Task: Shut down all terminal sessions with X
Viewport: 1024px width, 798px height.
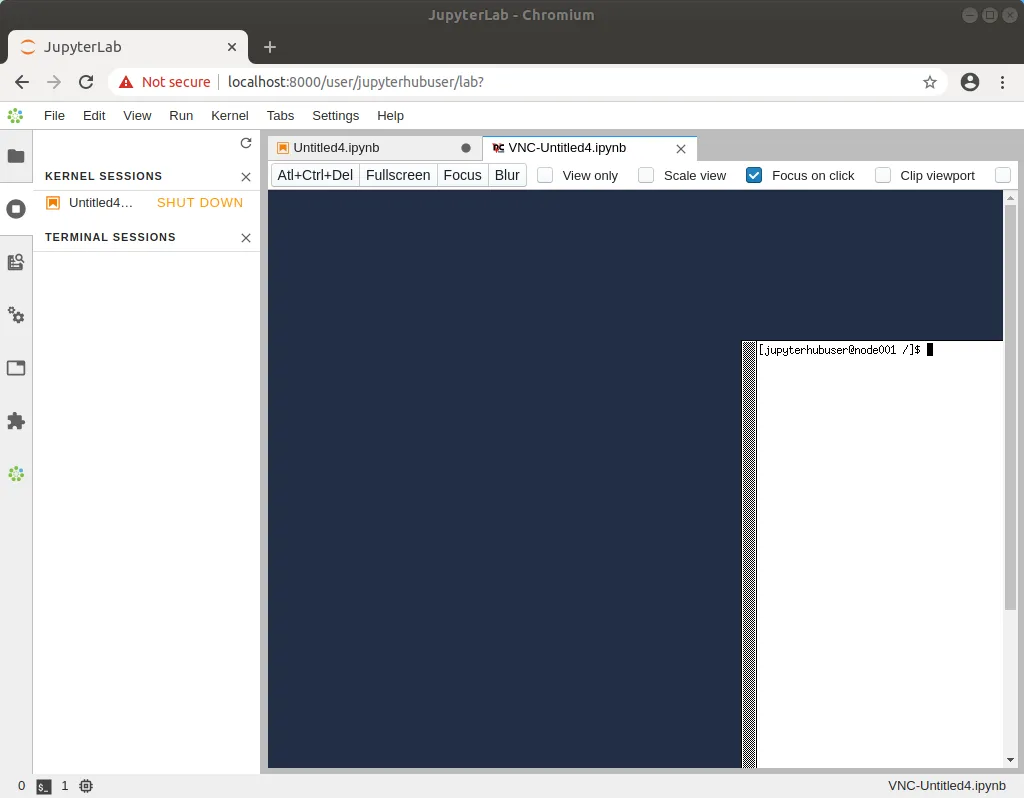Action: tap(246, 238)
